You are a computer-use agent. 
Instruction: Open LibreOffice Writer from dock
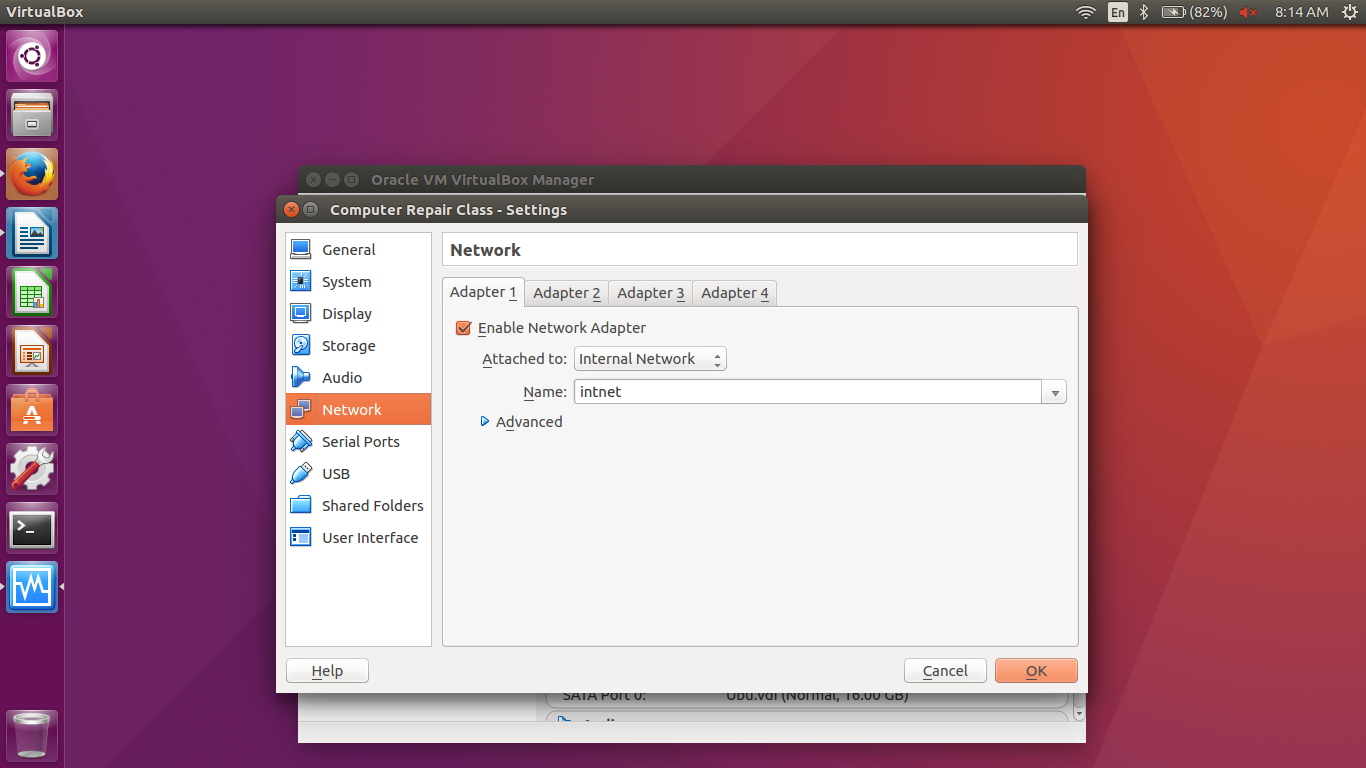[32, 233]
